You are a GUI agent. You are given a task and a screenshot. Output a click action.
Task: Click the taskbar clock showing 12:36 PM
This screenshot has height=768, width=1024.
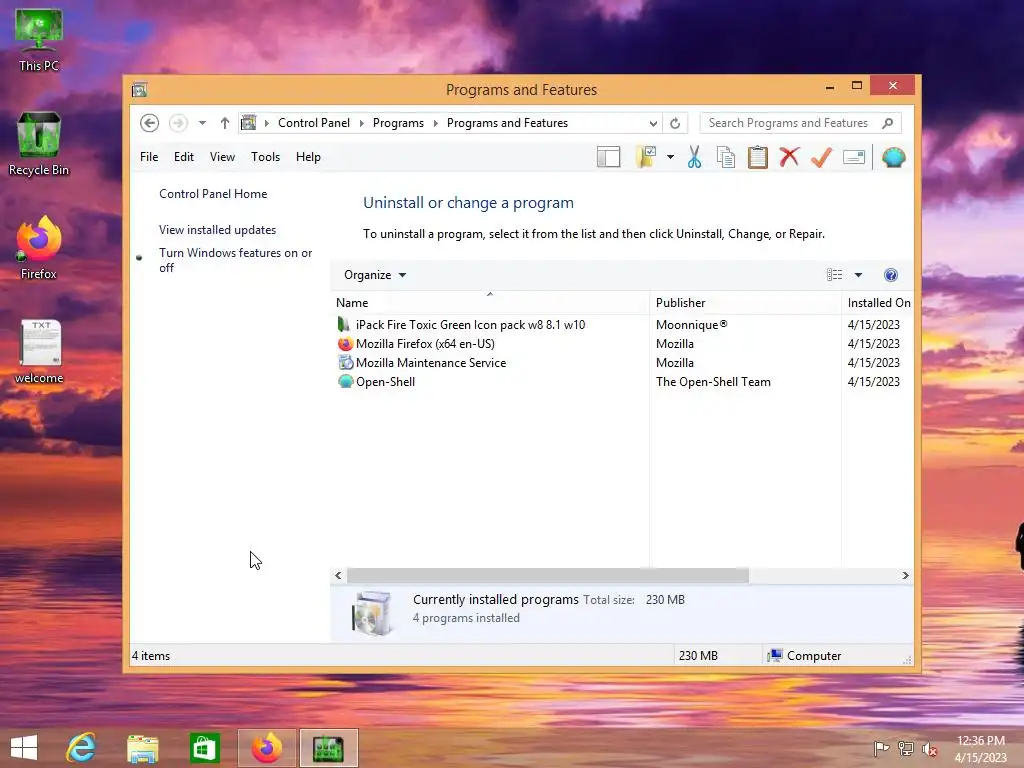[x=980, y=748]
